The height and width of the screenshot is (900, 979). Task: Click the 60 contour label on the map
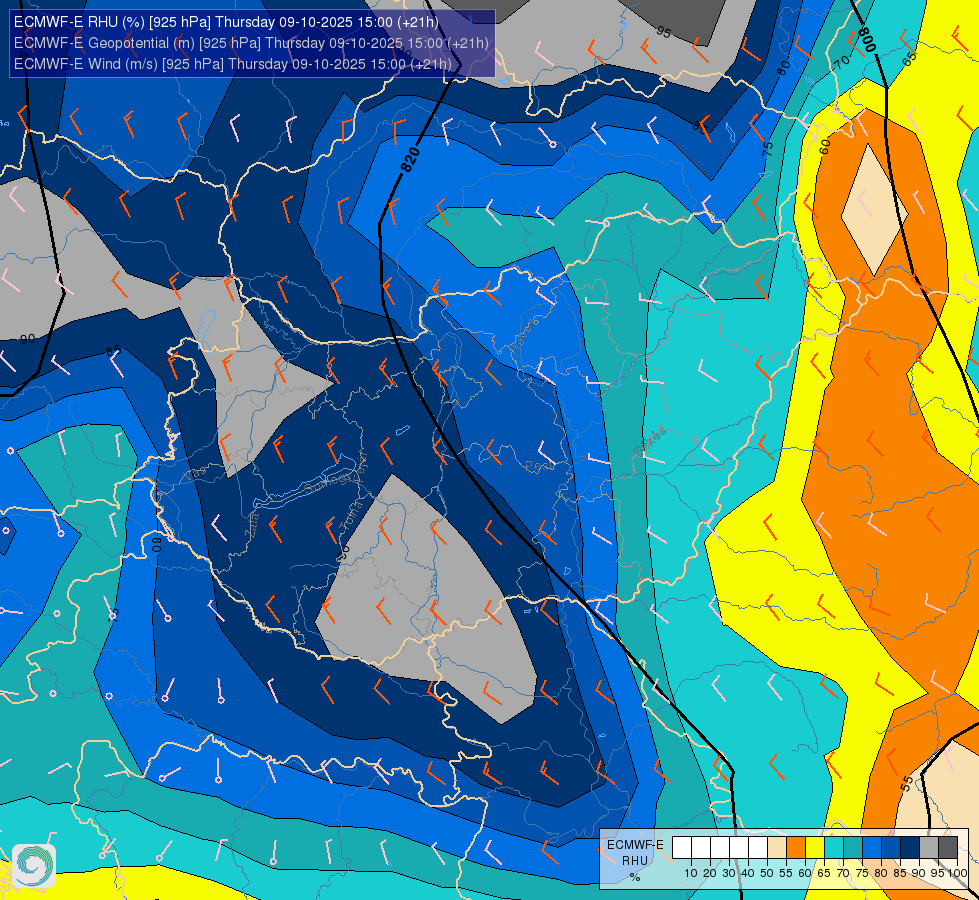coord(825,147)
